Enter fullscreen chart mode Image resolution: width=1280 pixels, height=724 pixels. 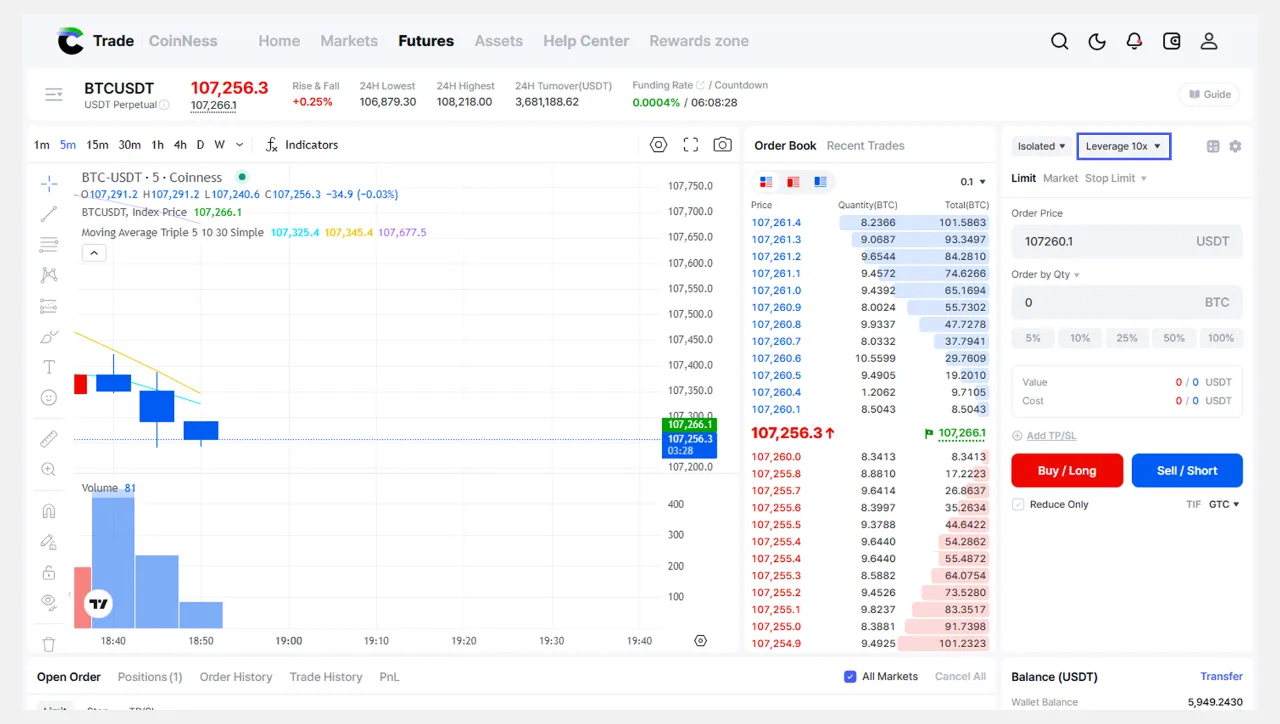[690, 145]
